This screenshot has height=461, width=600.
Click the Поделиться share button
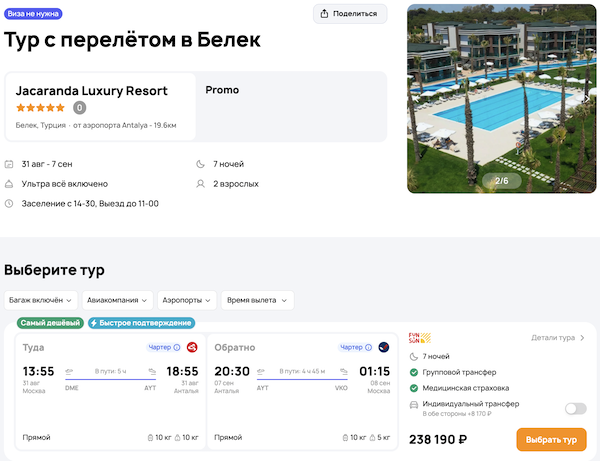350,14
